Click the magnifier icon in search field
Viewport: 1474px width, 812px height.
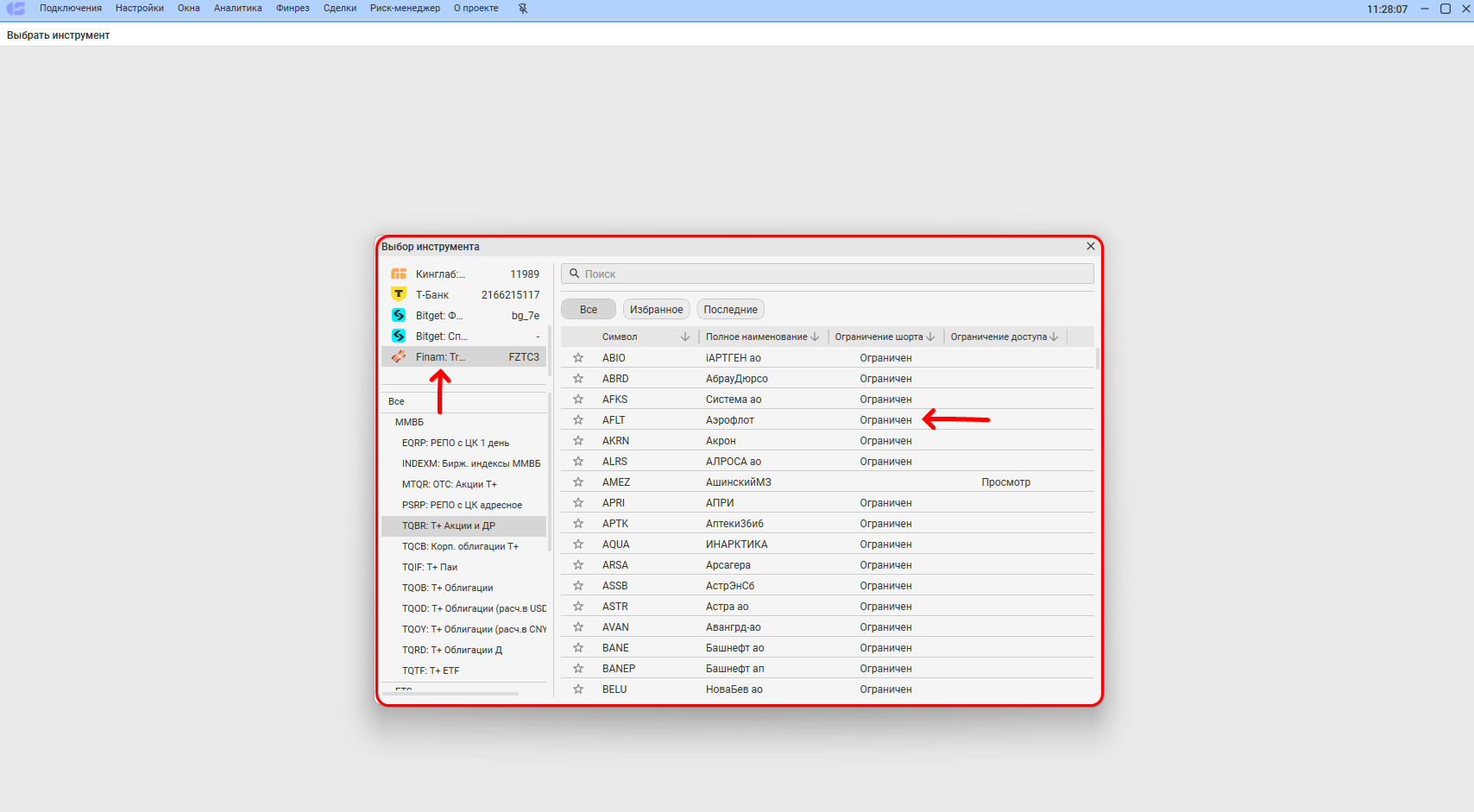click(x=574, y=274)
